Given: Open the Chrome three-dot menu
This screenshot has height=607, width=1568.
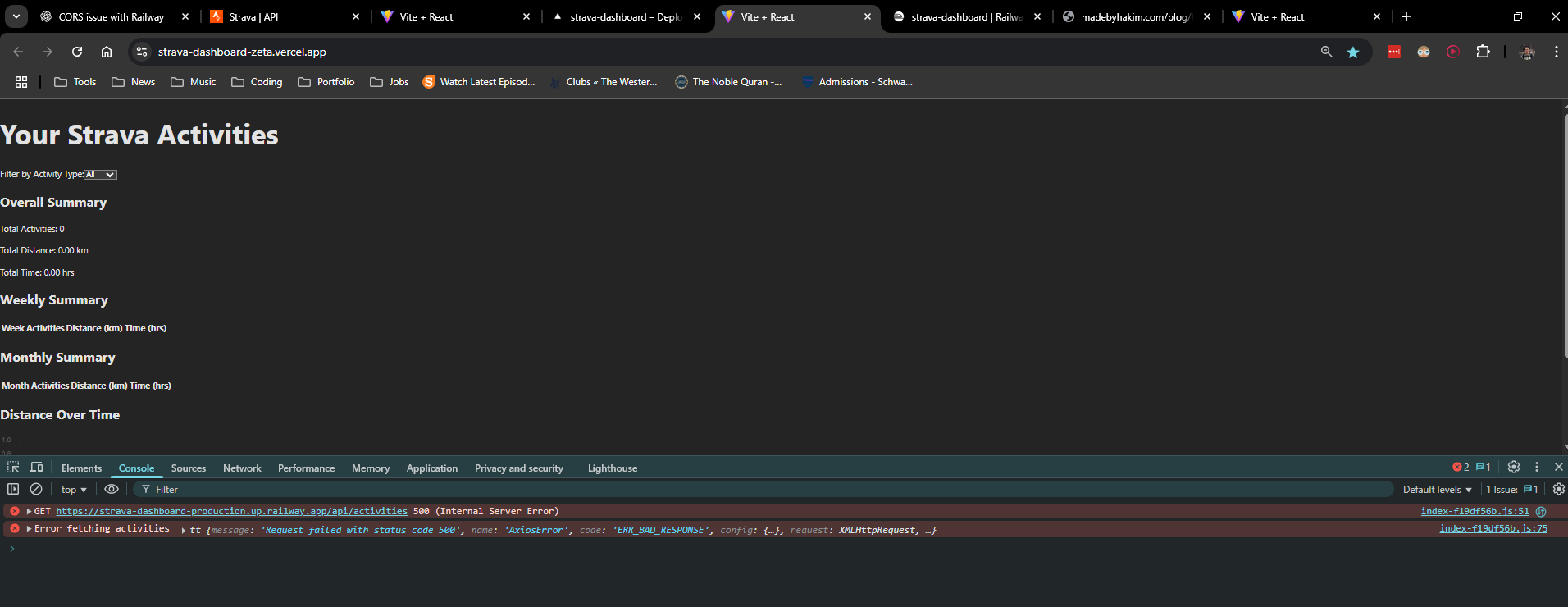Looking at the screenshot, I should (x=1556, y=52).
